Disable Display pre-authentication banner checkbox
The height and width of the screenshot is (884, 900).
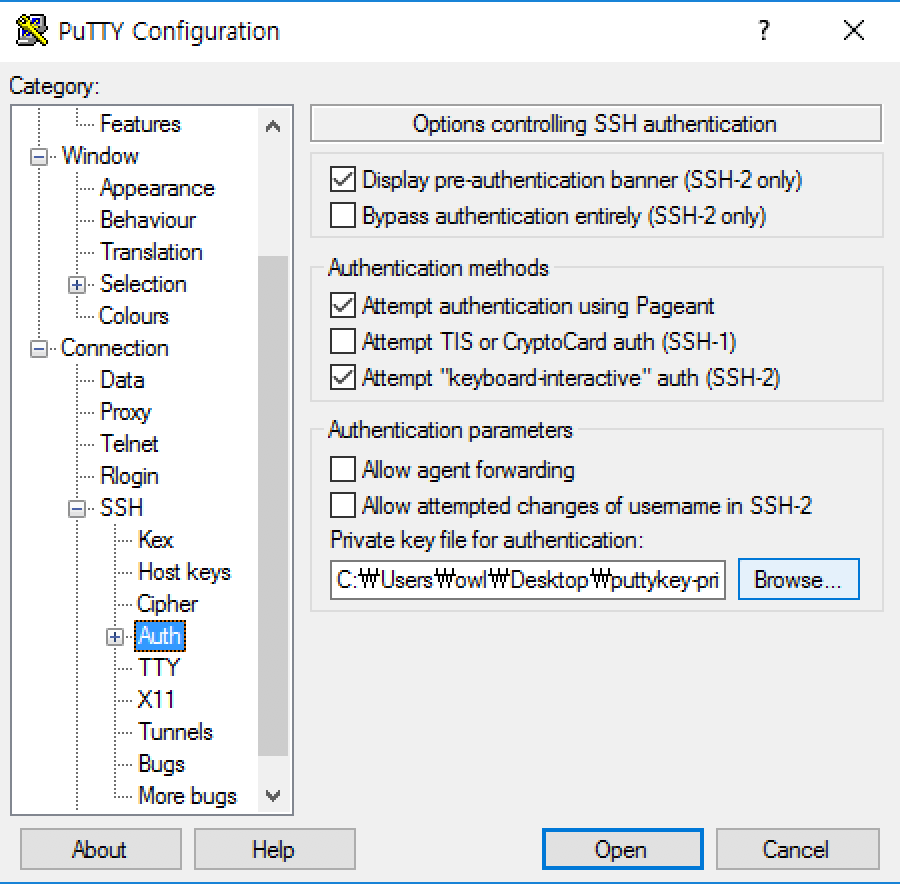343,180
